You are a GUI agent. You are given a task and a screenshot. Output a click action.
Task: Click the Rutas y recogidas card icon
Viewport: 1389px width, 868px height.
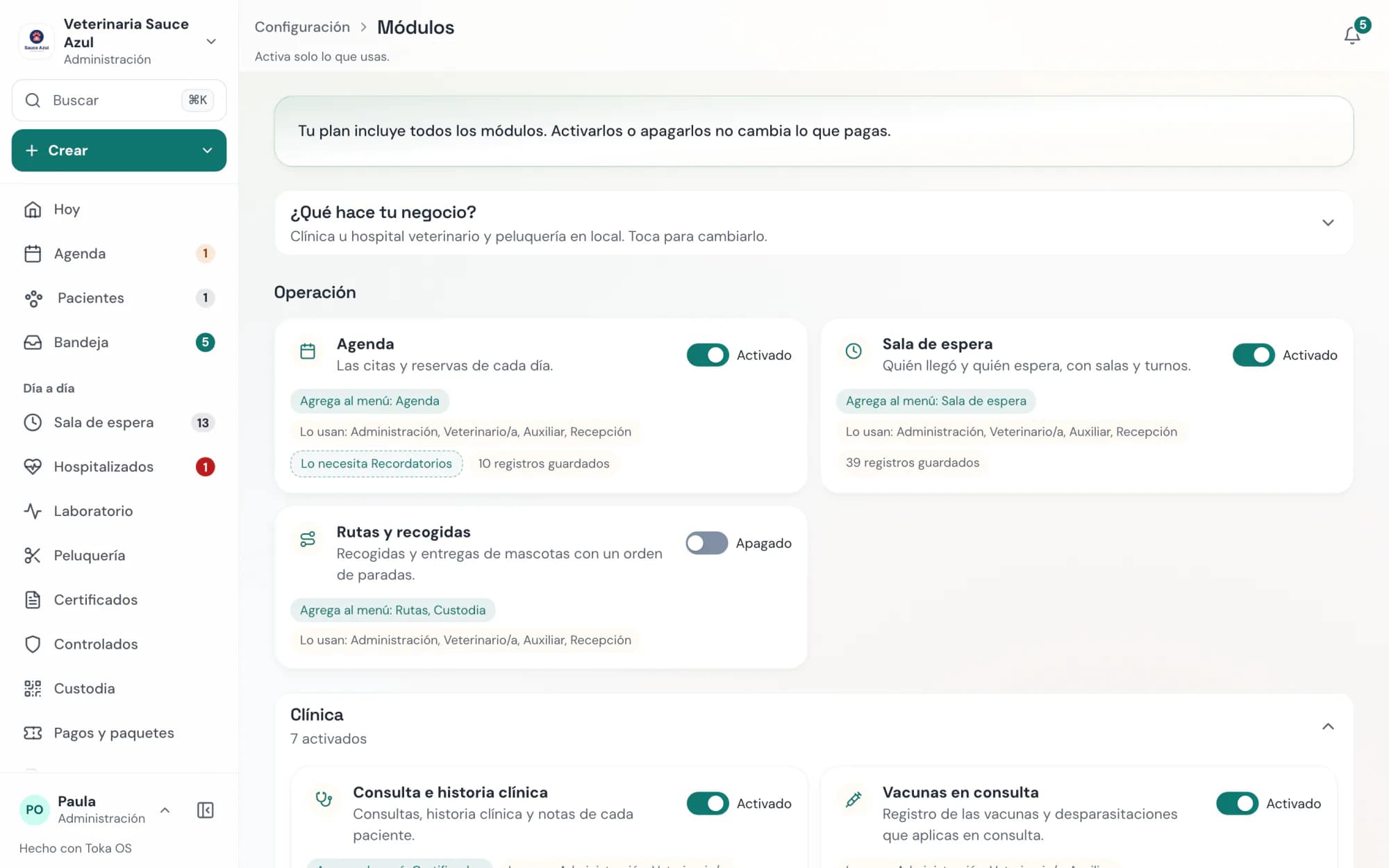coord(308,539)
